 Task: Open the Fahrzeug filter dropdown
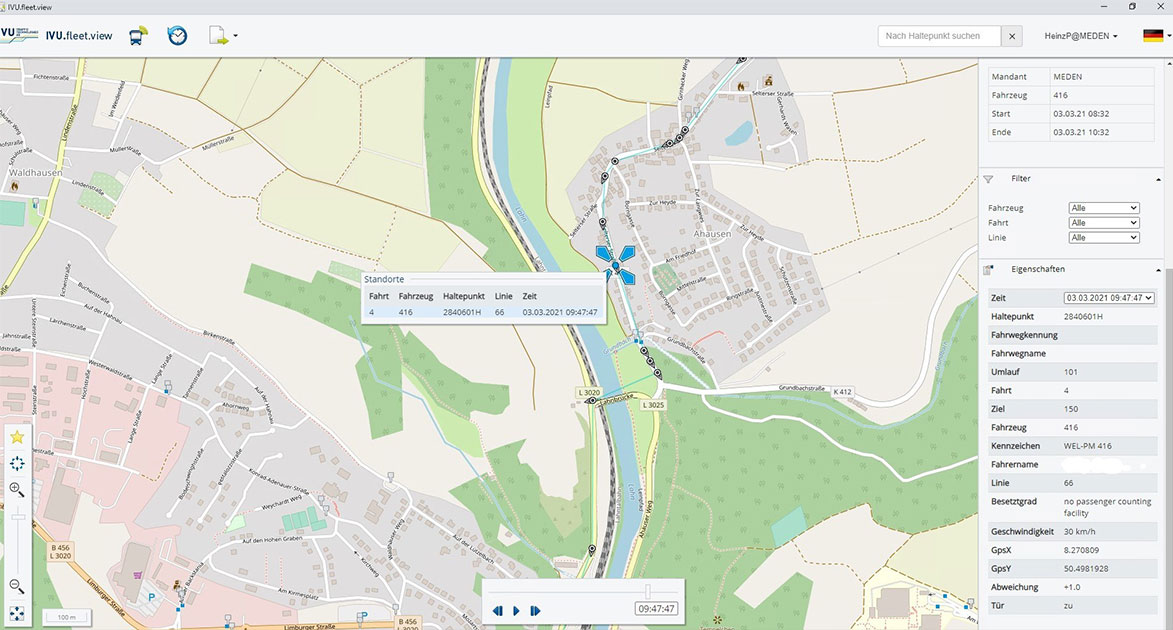click(x=1103, y=208)
